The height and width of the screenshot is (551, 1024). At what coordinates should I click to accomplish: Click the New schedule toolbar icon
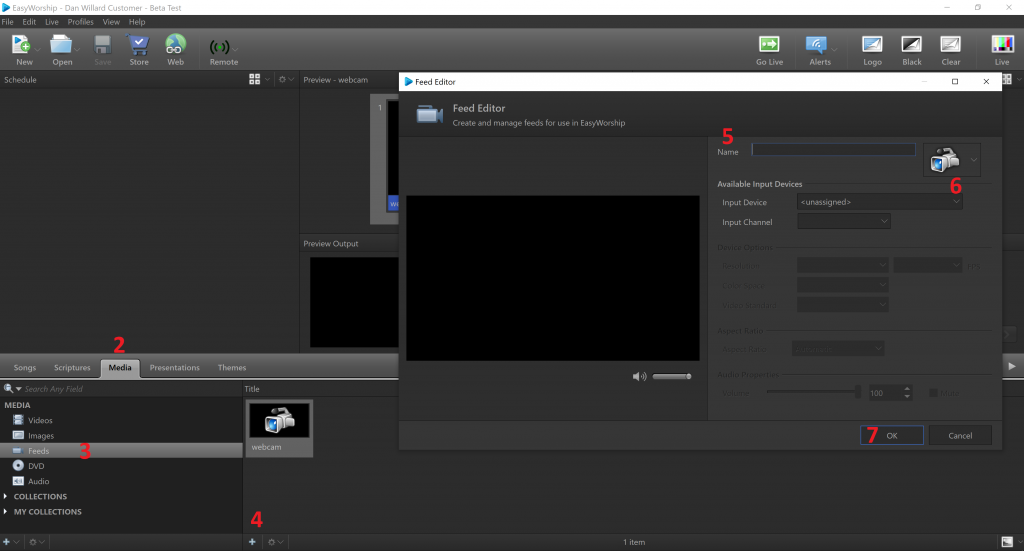[x=21, y=45]
